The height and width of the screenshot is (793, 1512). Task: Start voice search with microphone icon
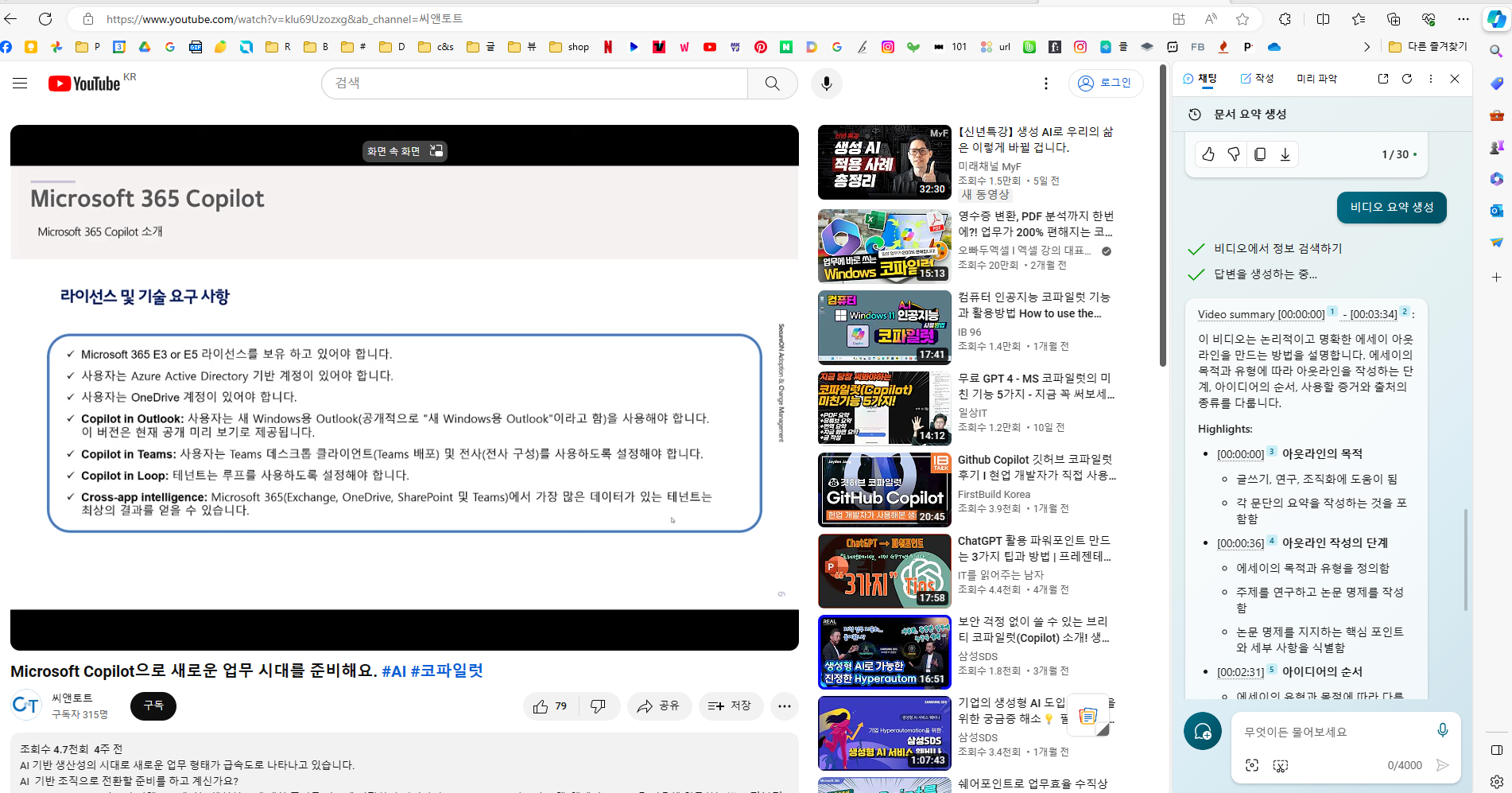[x=827, y=84]
